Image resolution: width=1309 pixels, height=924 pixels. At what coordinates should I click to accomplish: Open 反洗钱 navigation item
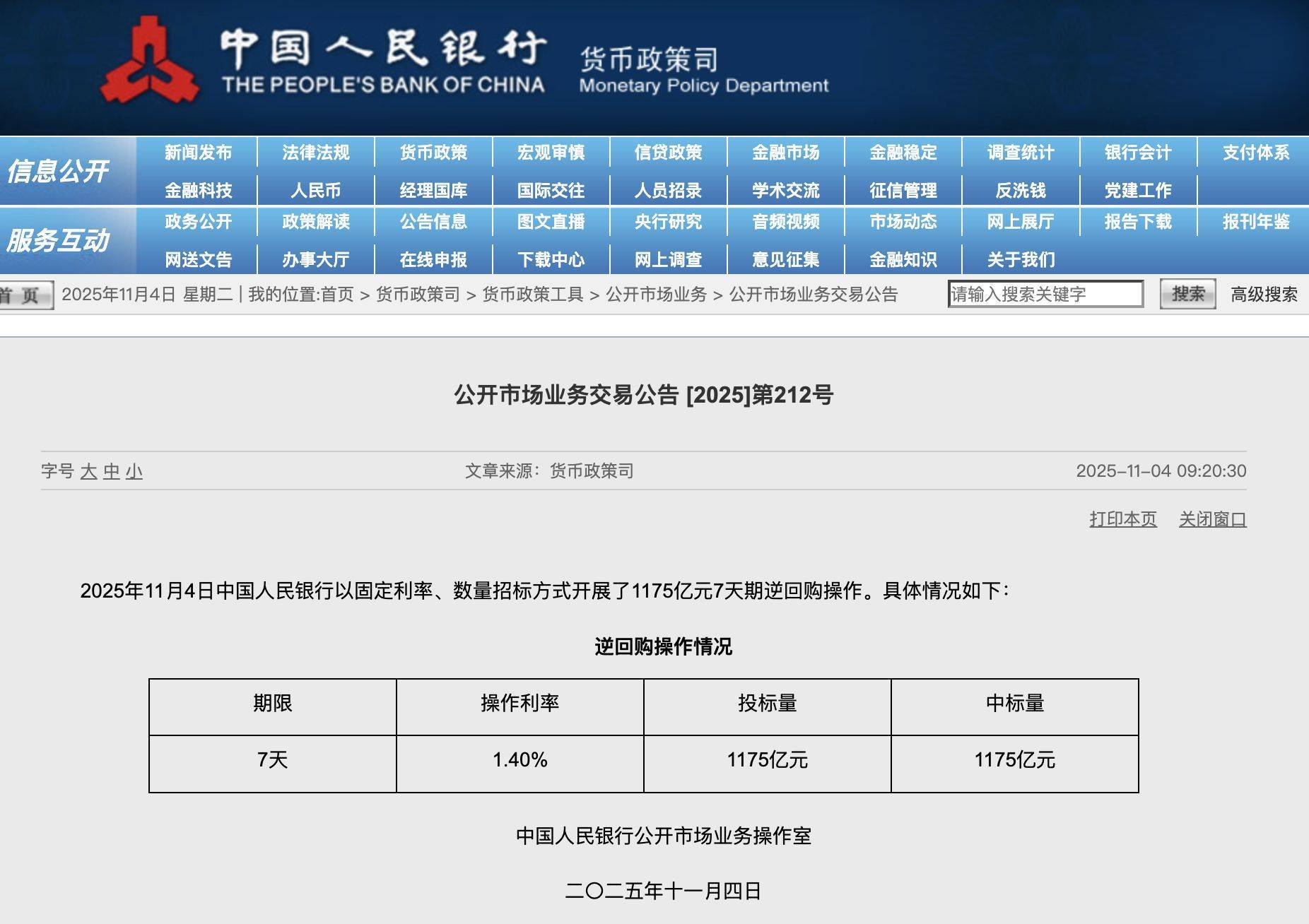click(1021, 191)
